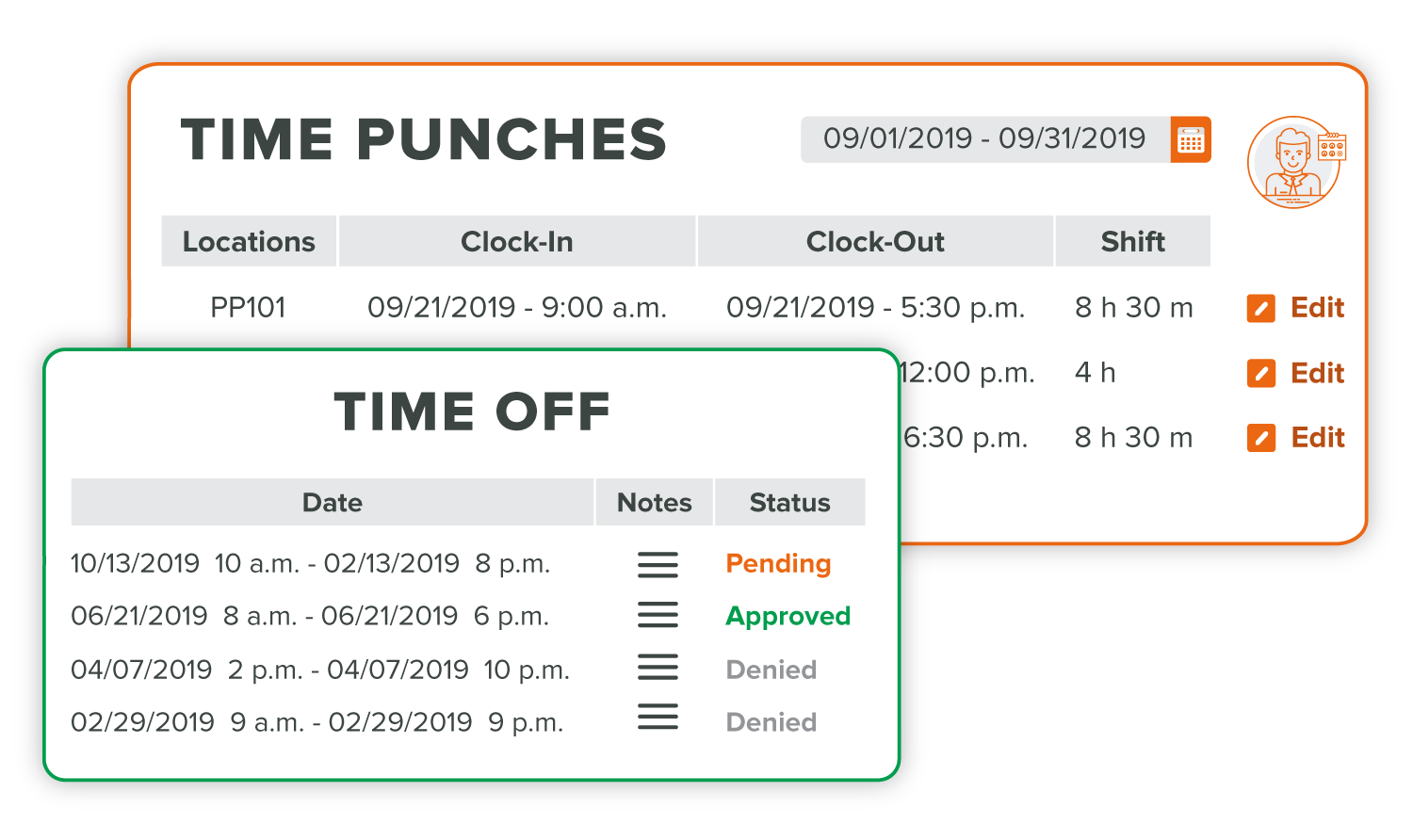
Task: Click the date range field 09/01/2019 - 09/31/2019
Action: [x=985, y=140]
